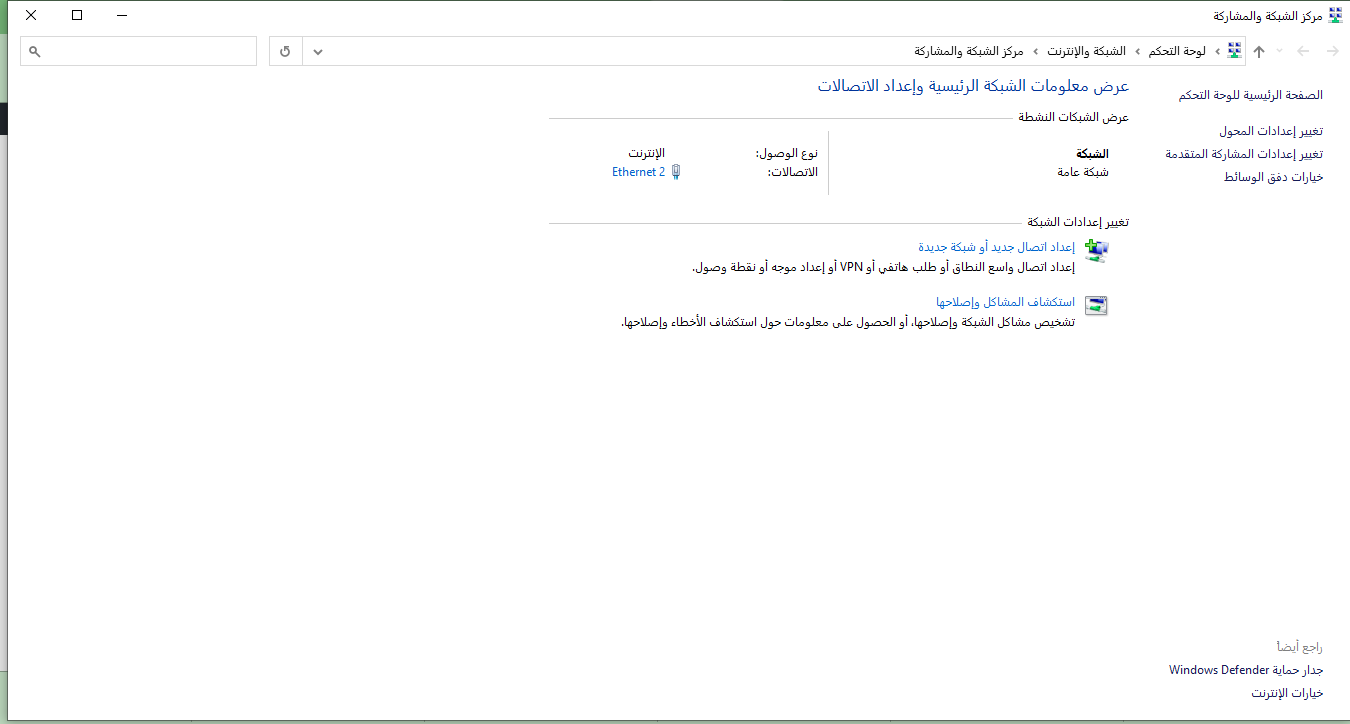Click the Ethernet 2 connection link
Image resolution: width=1350 pixels, height=724 pixels.
pos(639,172)
